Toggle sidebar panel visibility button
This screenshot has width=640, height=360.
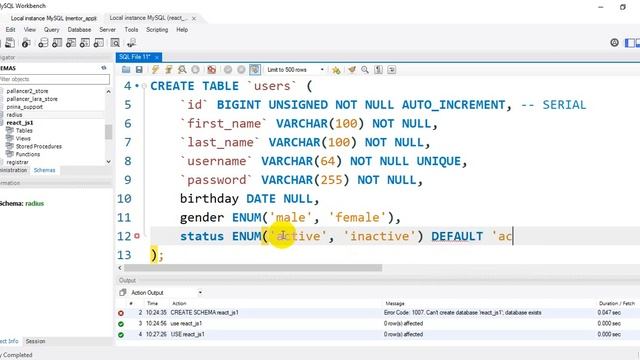point(630,43)
